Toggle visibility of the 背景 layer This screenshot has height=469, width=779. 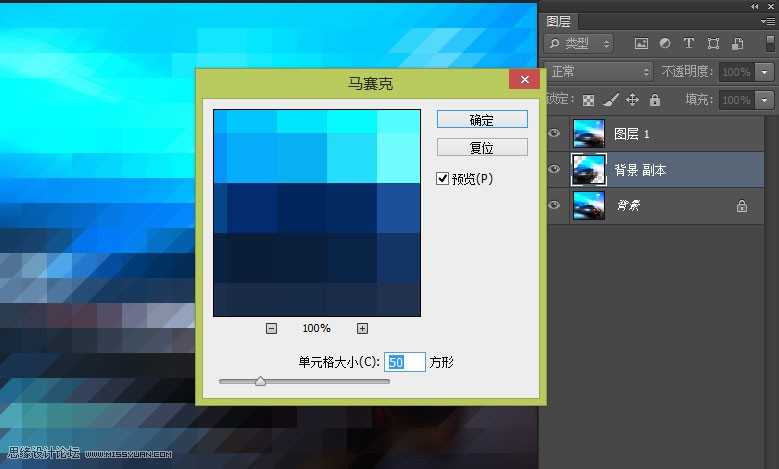[x=555, y=206]
